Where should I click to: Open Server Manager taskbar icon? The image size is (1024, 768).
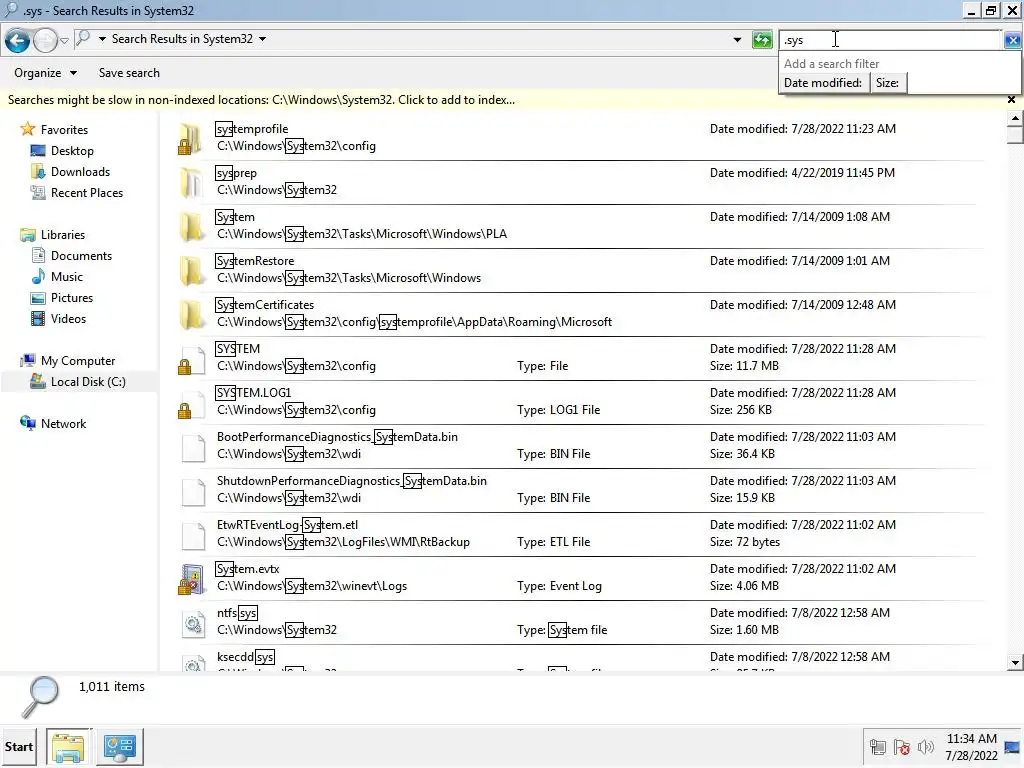(120, 747)
